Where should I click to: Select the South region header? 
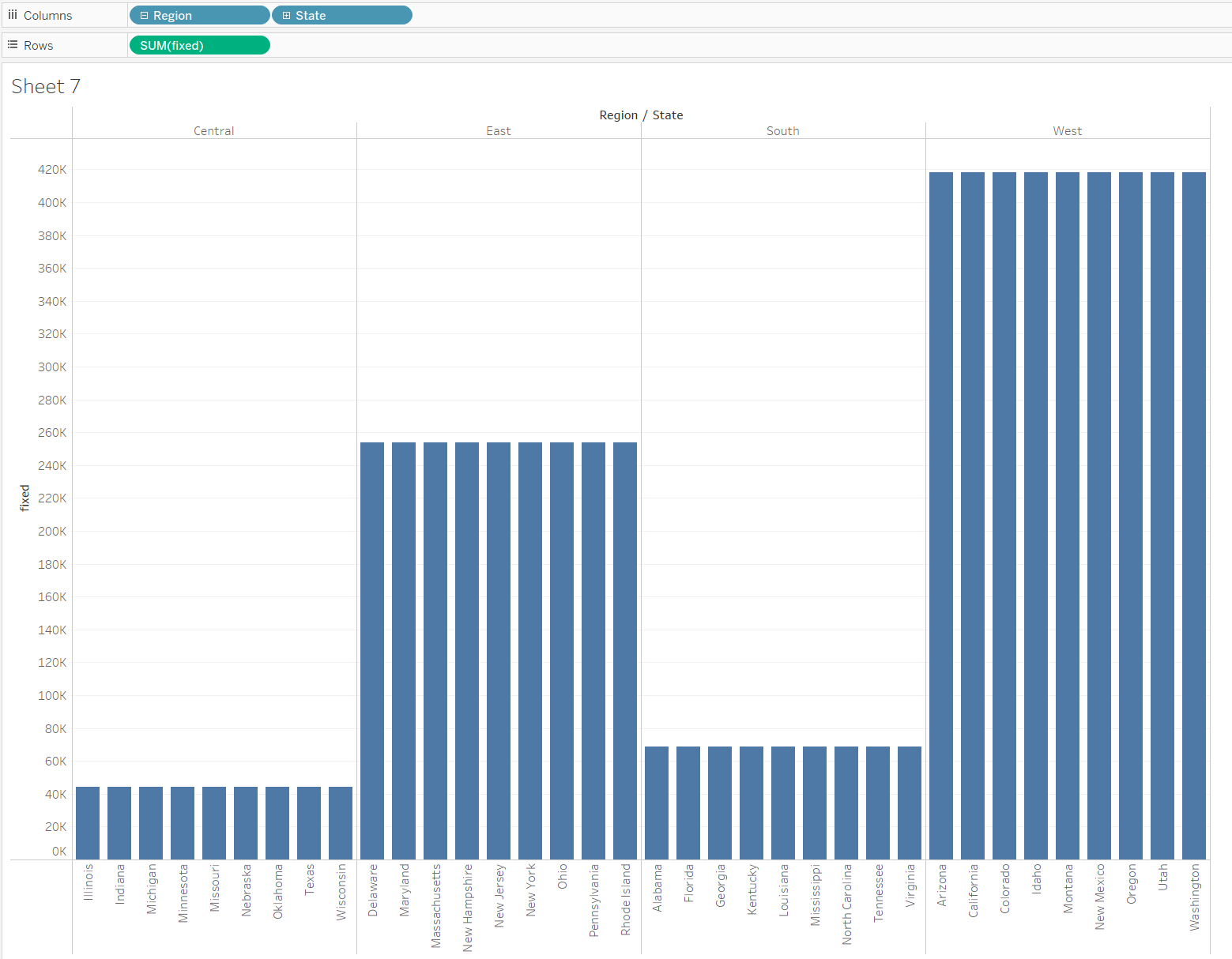click(x=782, y=131)
